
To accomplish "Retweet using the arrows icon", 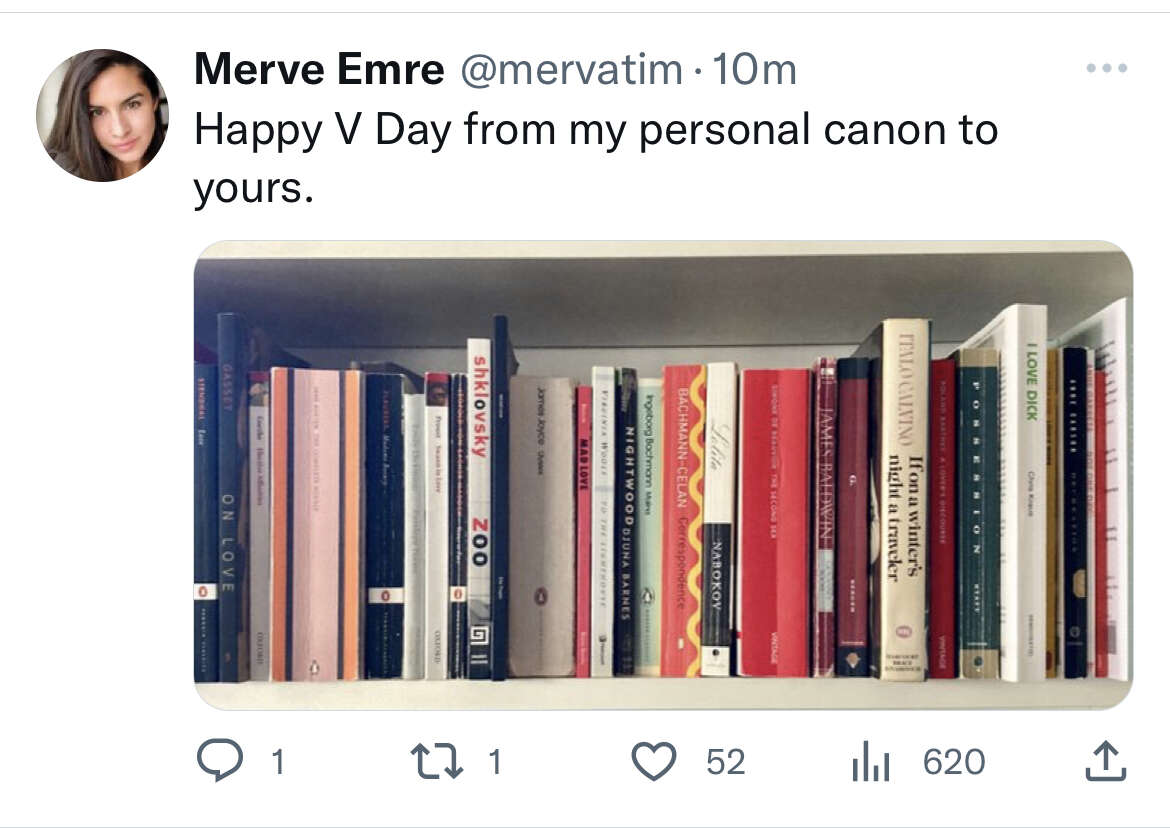I will 437,761.
